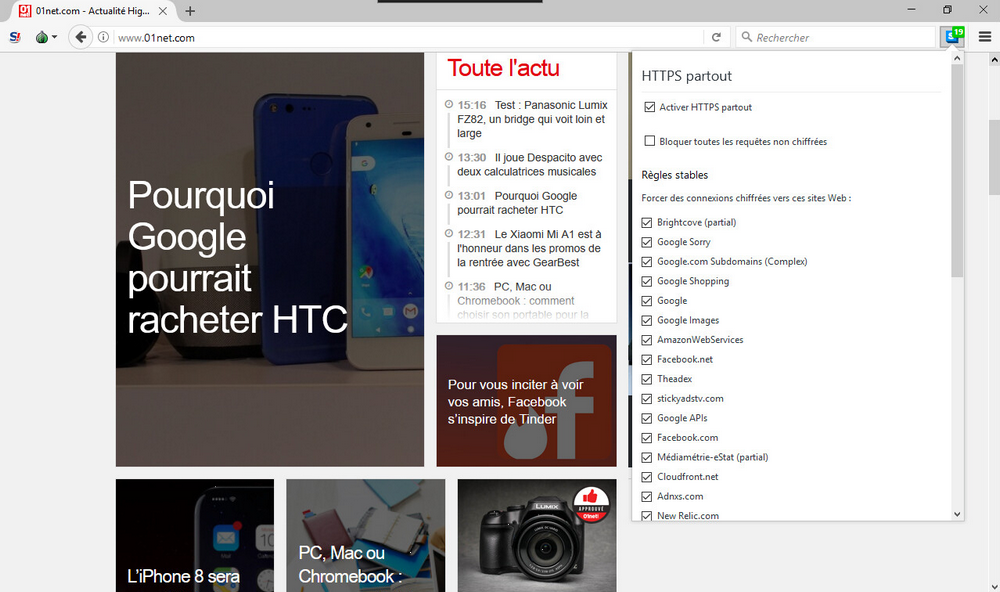1000x592 pixels.
Task: Toggle the Theadex rule
Action: pos(647,380)
